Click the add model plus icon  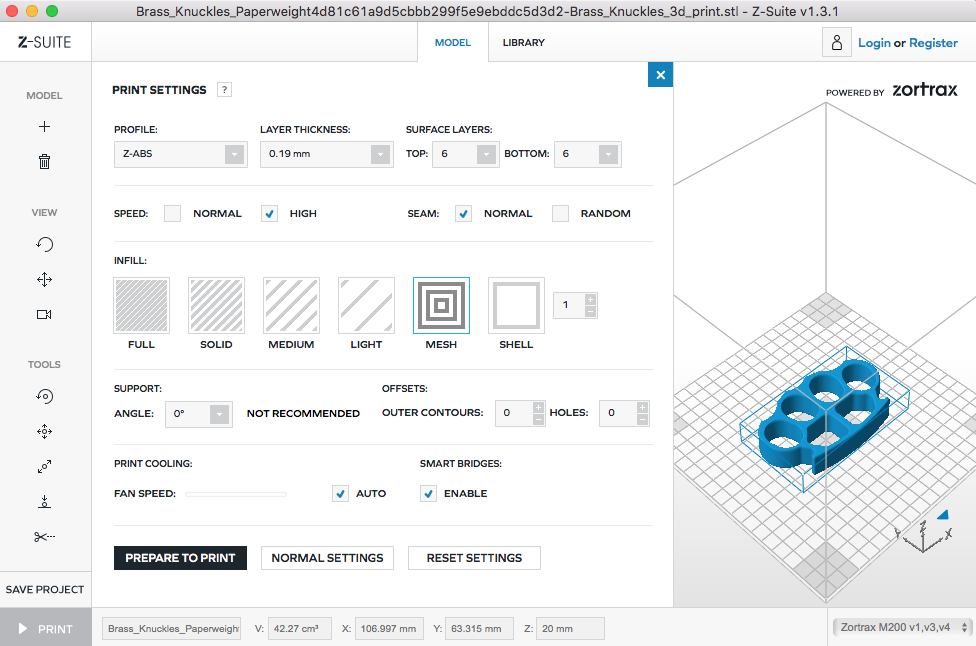pos(44,127)
